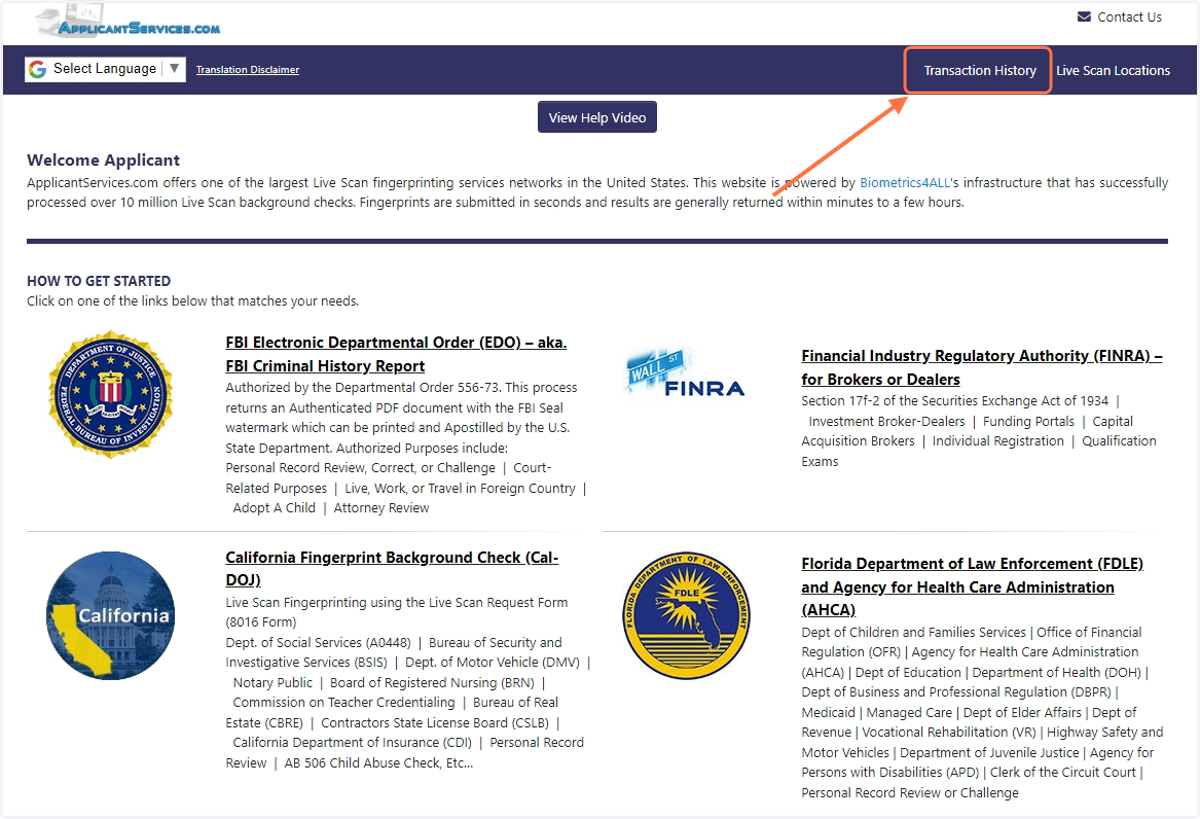Open the Select Language dropdown
The height and width of the screenshot is (819, 1200).
pyautogui.click(x=105, y=69)
